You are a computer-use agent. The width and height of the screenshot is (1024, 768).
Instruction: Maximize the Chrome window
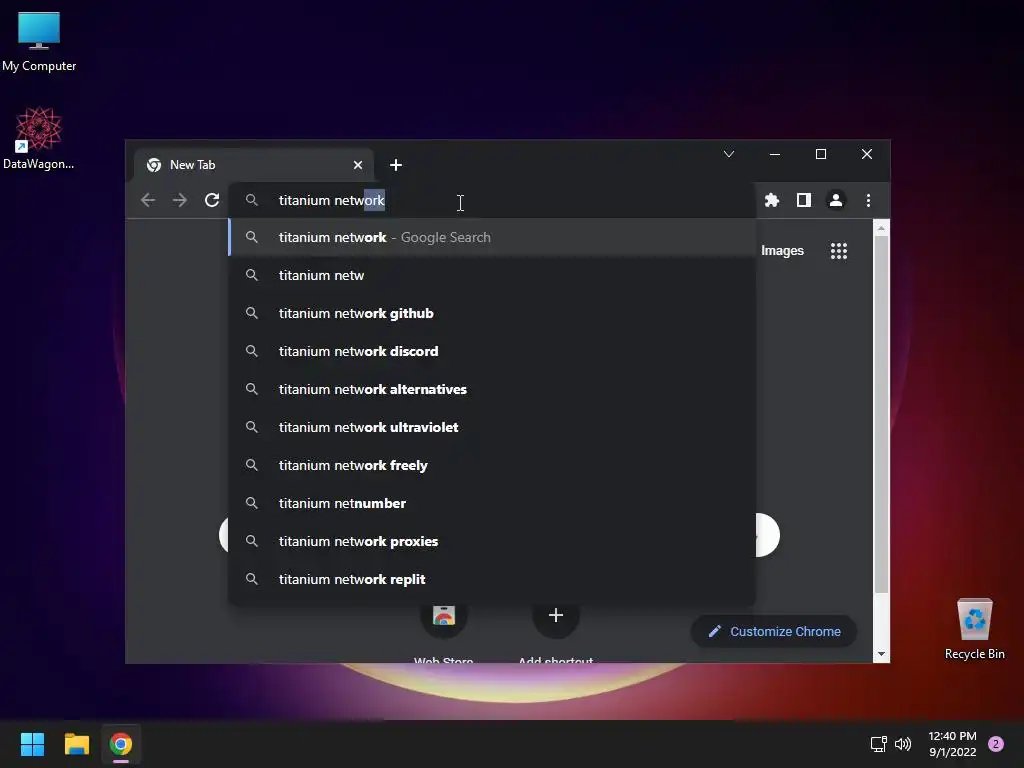(x=821, y=154)
